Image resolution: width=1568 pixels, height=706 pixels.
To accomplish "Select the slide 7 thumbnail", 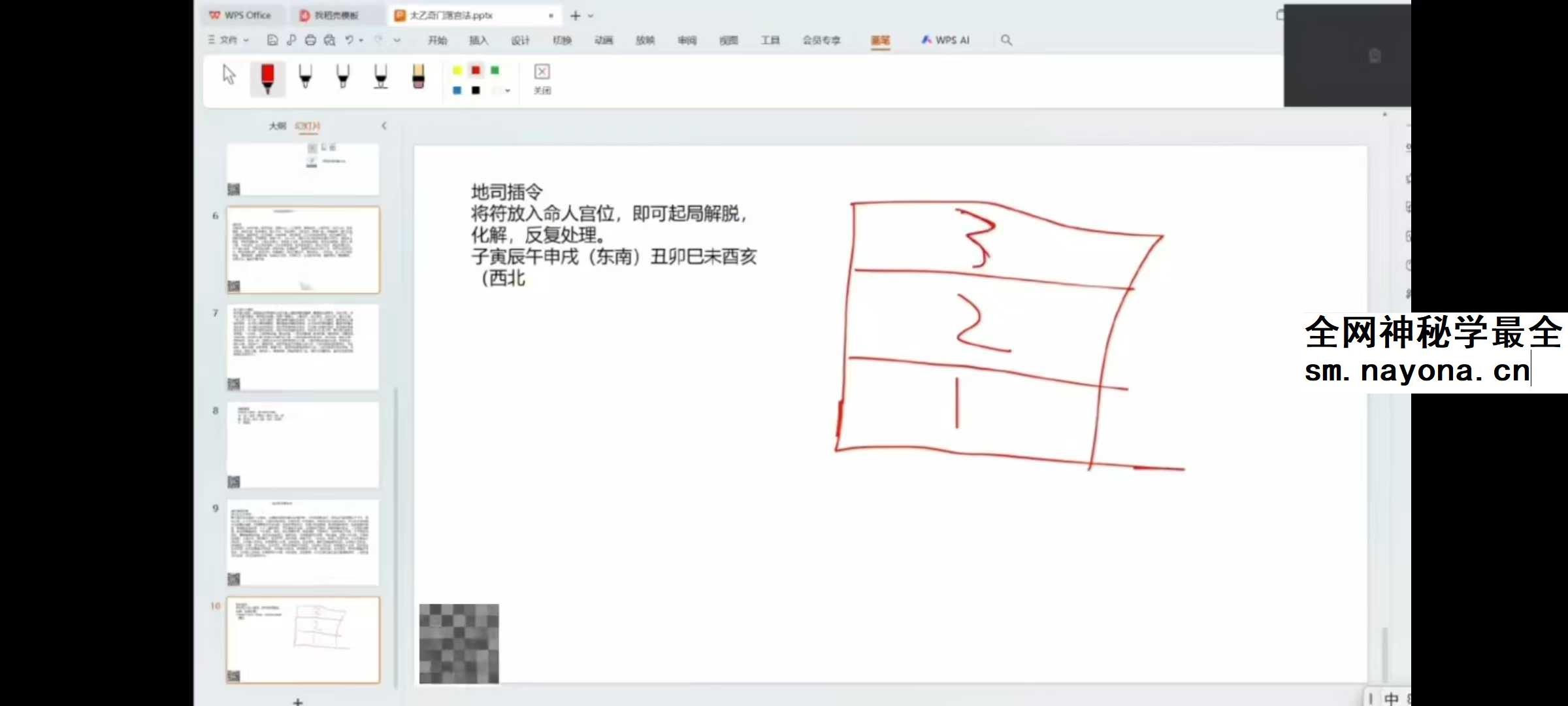I will 303,347.
